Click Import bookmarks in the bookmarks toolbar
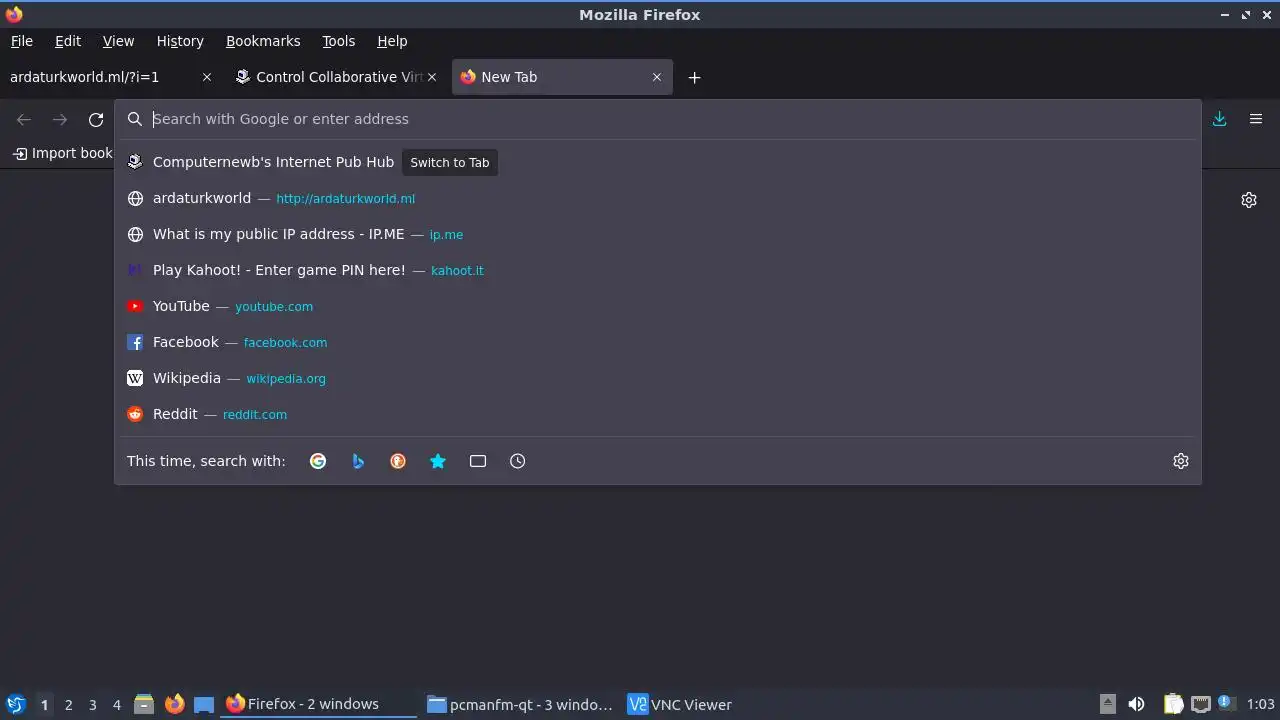Viewport: 1280px width, 720px height. coord(63,153)
